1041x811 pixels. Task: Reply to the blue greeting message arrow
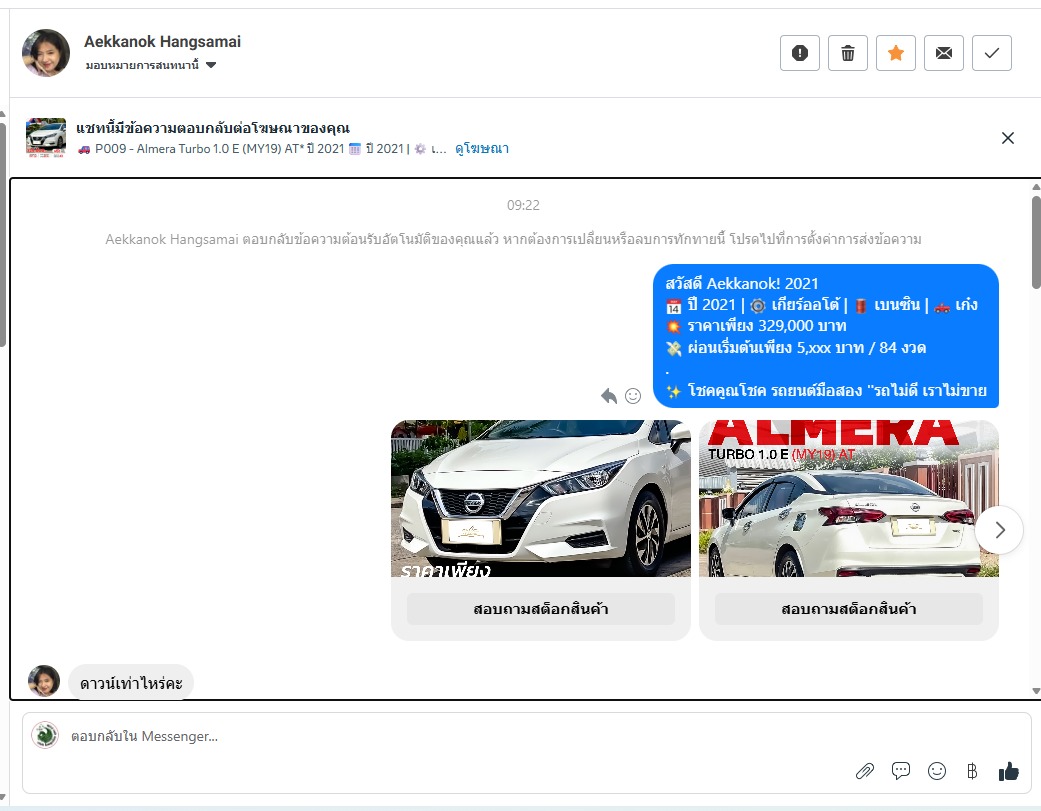pos(609,396)
